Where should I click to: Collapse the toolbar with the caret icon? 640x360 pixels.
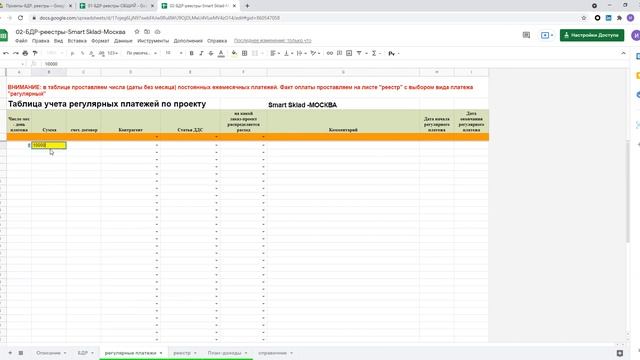tap(623, 53)
